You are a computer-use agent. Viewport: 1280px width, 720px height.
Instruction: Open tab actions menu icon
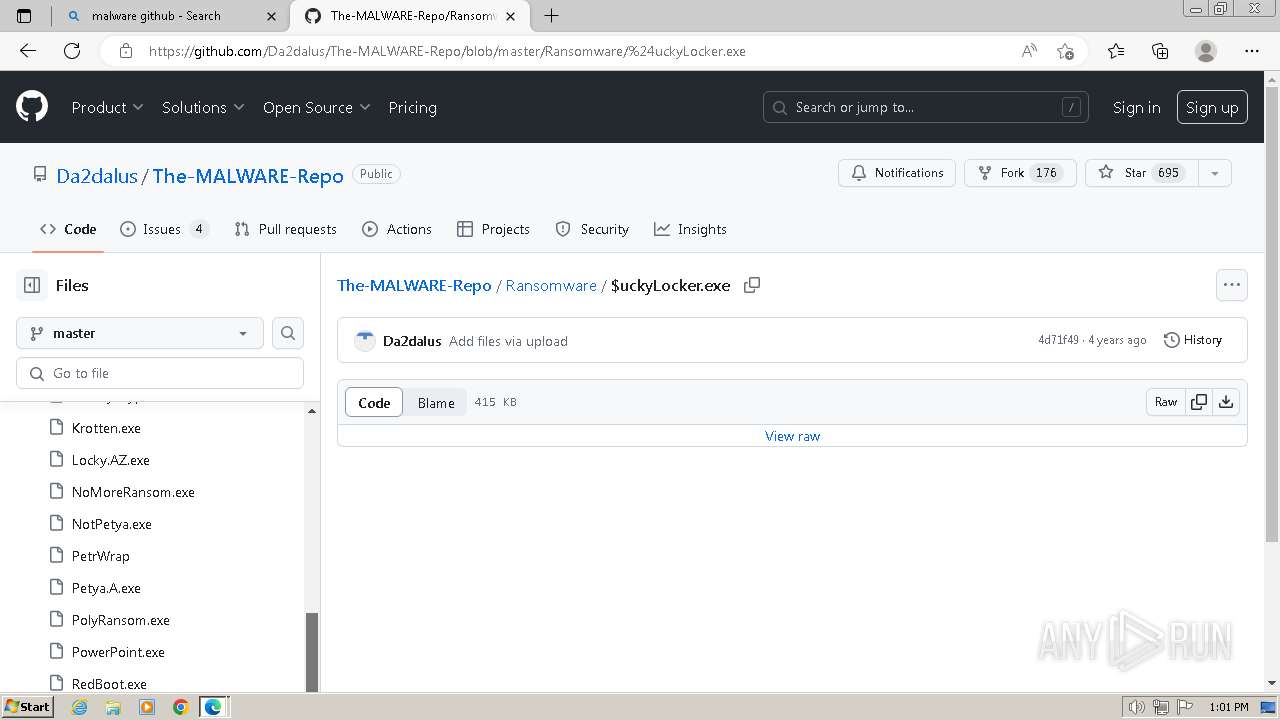pyautogui.click(x=25, y=16)
